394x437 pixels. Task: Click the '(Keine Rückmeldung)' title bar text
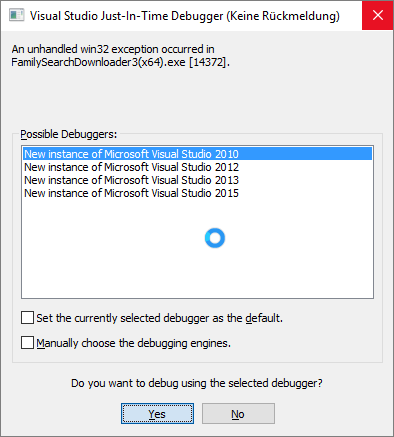point(283,16)
